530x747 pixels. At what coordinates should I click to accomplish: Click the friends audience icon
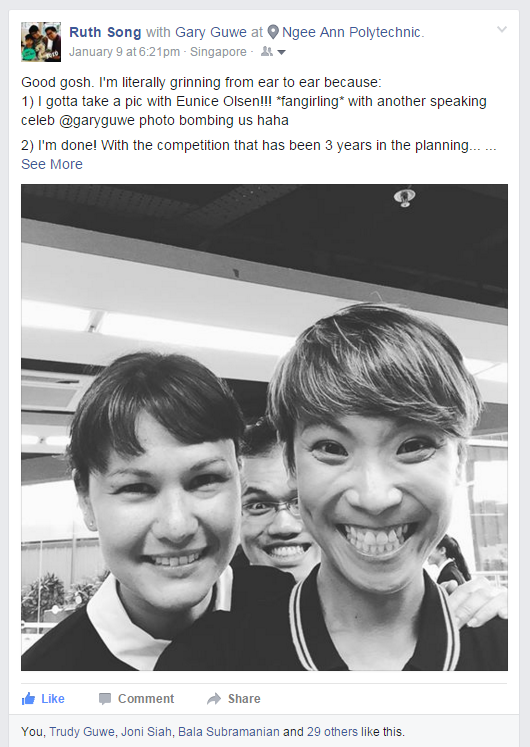[267, 51]
